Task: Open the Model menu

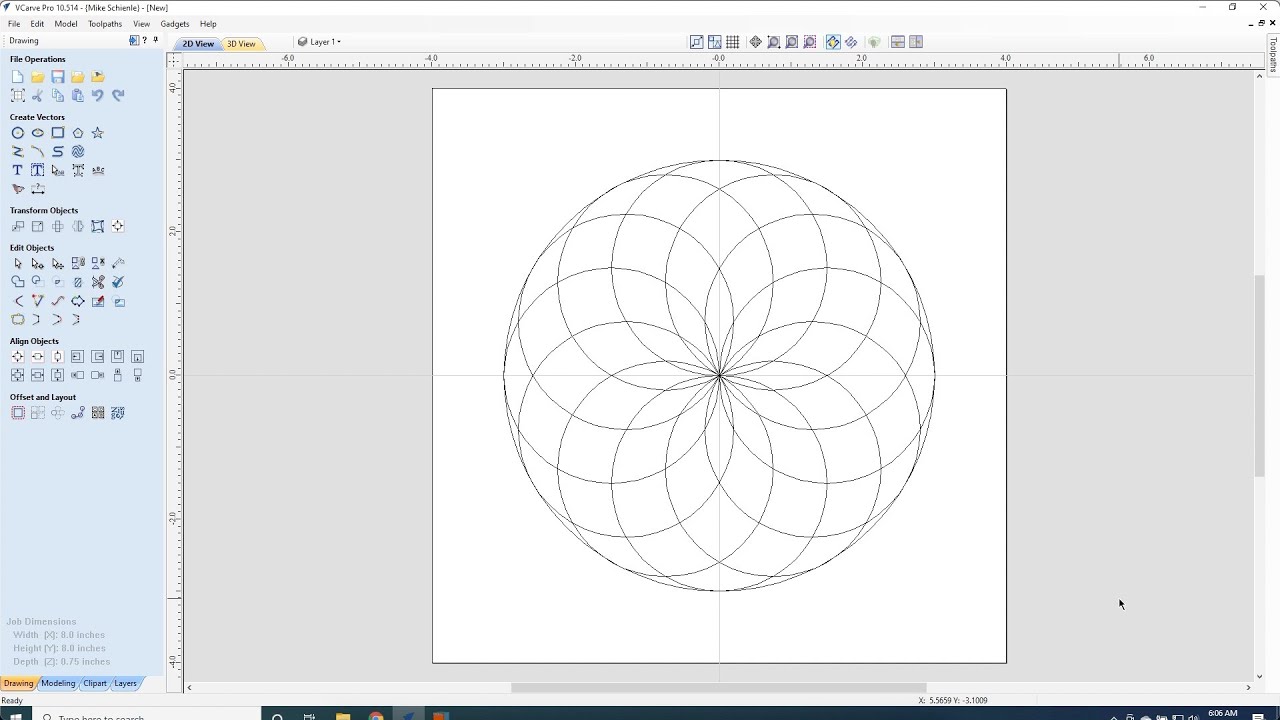Action: click(x=66, y=24)
